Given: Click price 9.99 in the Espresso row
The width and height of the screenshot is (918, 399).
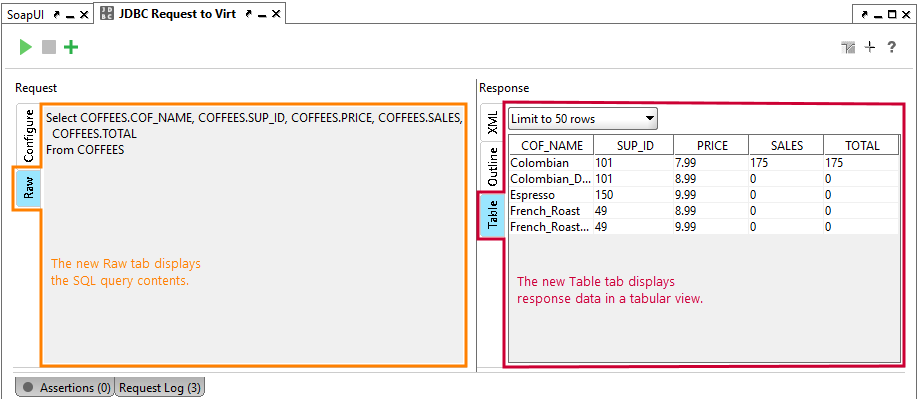Looking at the screenshot, I should [711, 195].
